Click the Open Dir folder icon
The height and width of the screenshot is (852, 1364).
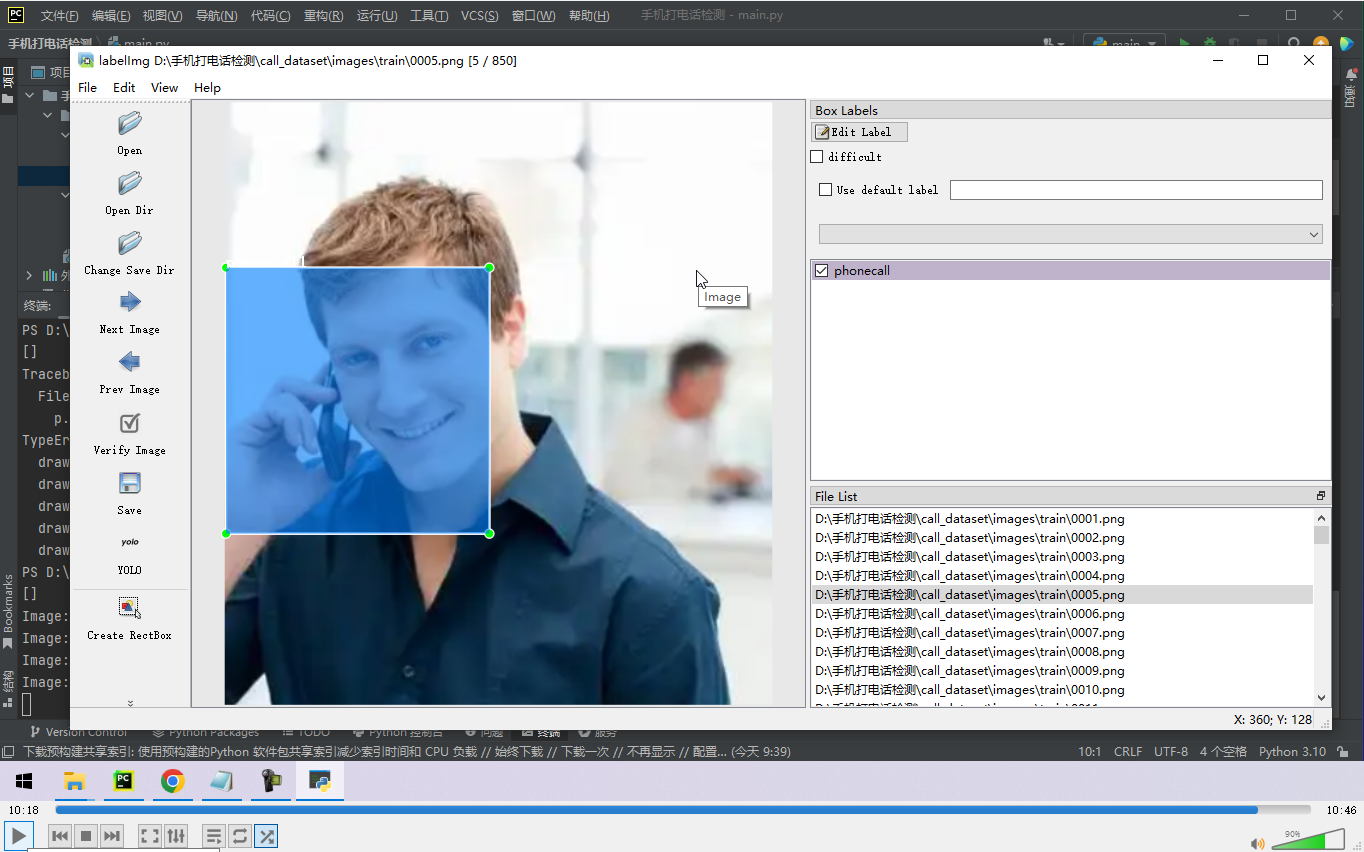(130, 184)
